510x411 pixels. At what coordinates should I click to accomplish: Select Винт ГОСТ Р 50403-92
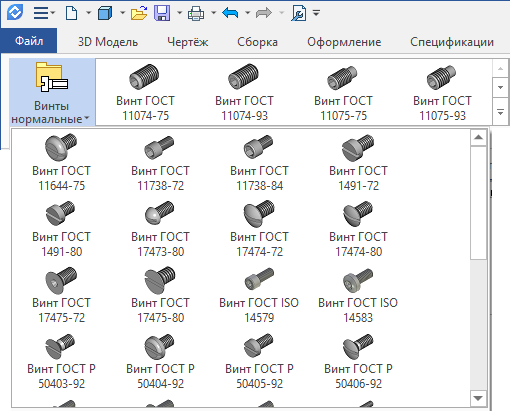click(61, 361)
